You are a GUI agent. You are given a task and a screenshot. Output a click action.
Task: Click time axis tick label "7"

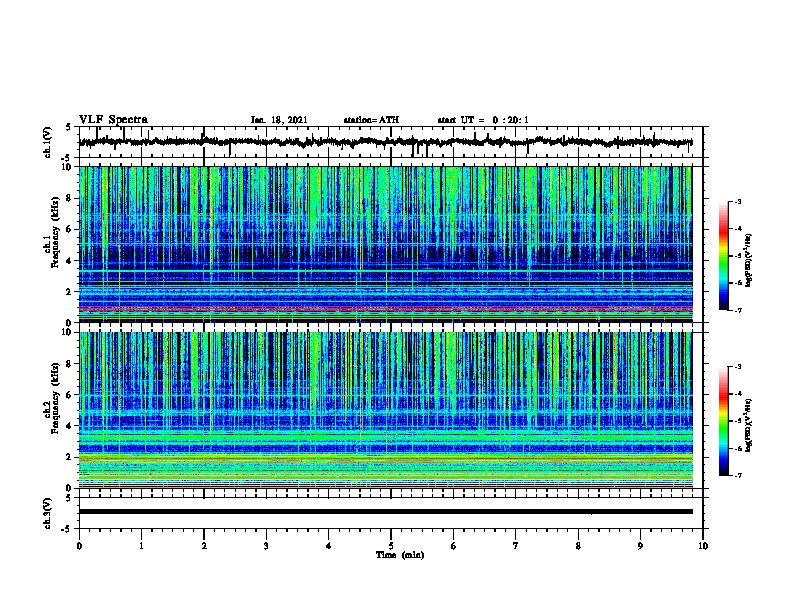(516, 546)
